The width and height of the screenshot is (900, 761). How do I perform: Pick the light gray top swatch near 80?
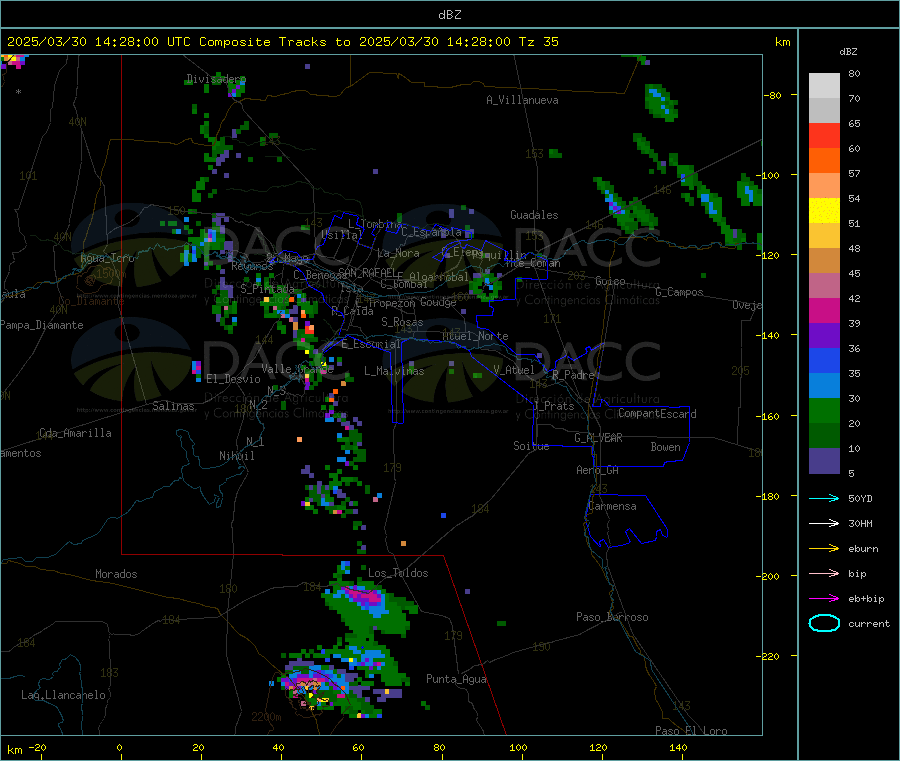pyautogui.click(x=824, y=86)
